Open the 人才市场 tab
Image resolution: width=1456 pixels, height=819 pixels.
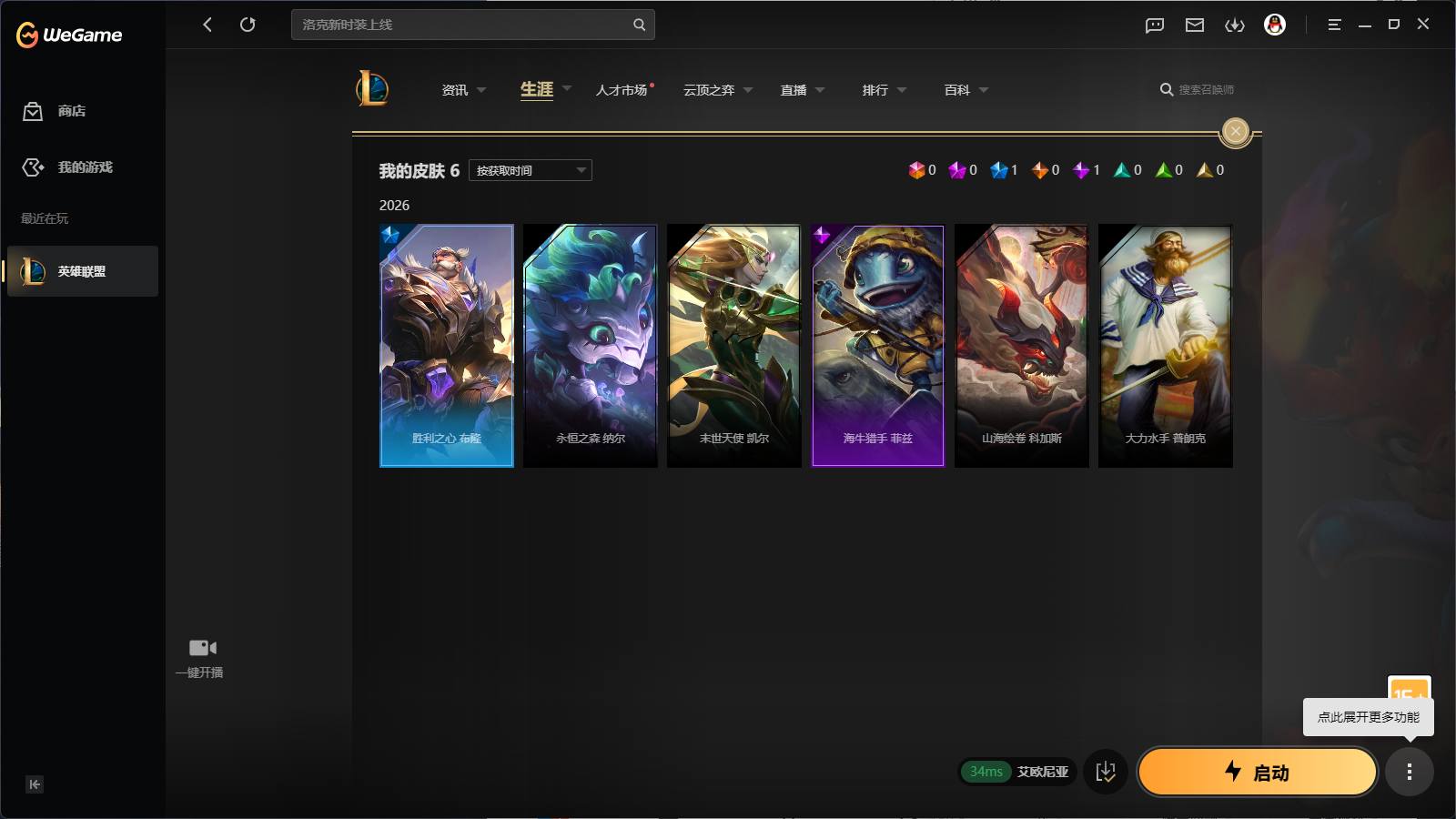click(622, 90)
